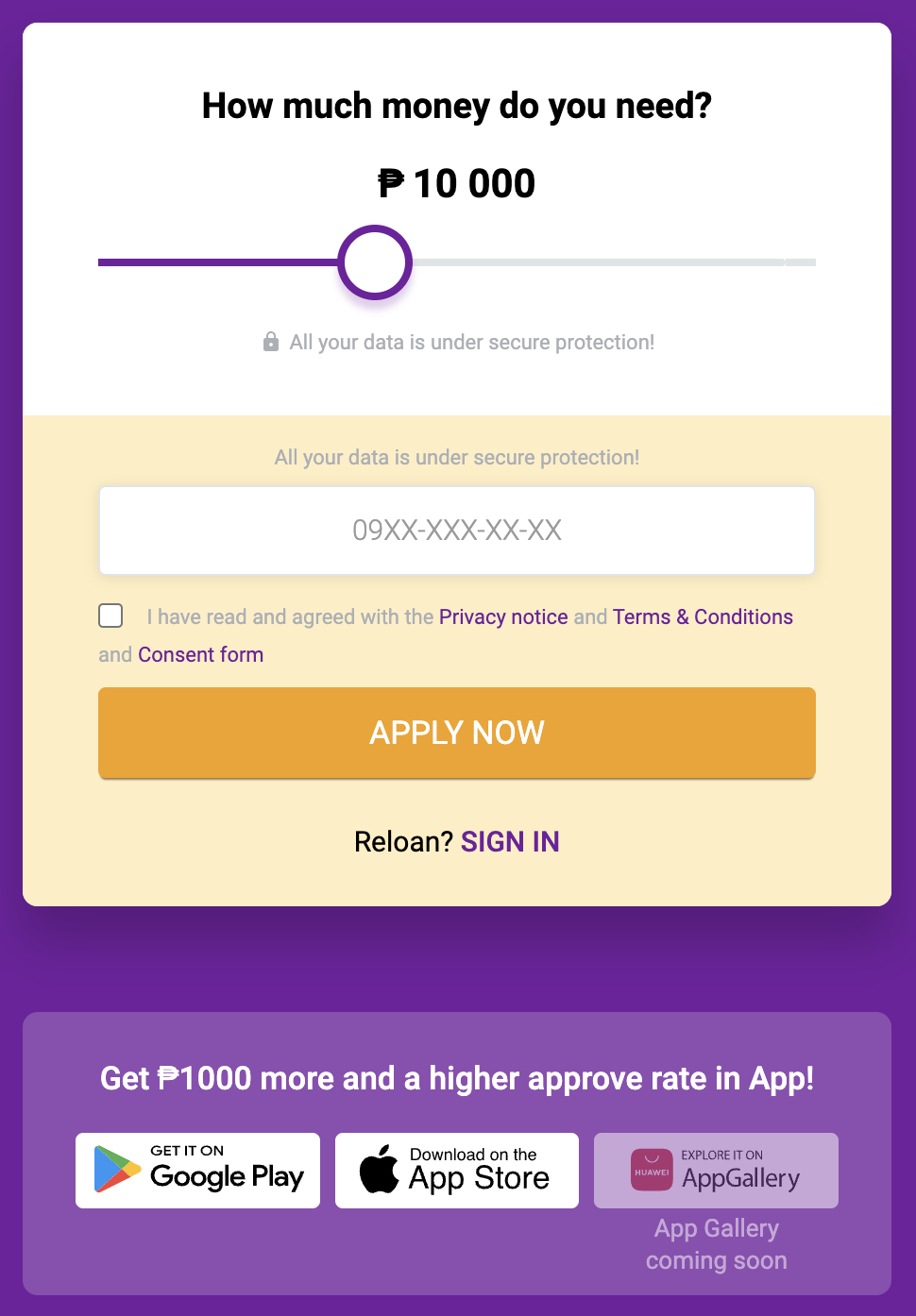Select the phone number input field

(x=456, y=531)
